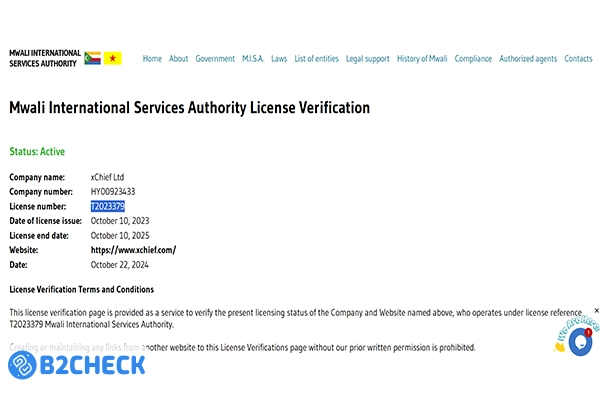
Task: Click the Comoros flag icon
Action: 93,58
